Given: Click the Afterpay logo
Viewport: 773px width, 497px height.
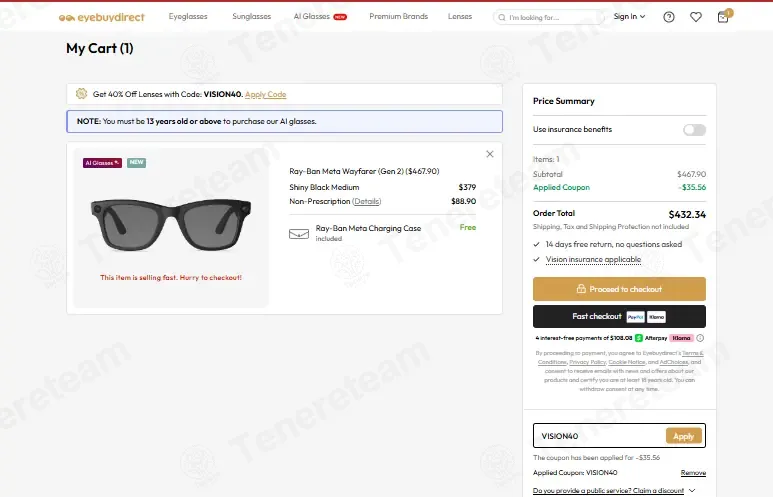Looking at the screenshot, I should pyautogui.click(x=651, y=338).
